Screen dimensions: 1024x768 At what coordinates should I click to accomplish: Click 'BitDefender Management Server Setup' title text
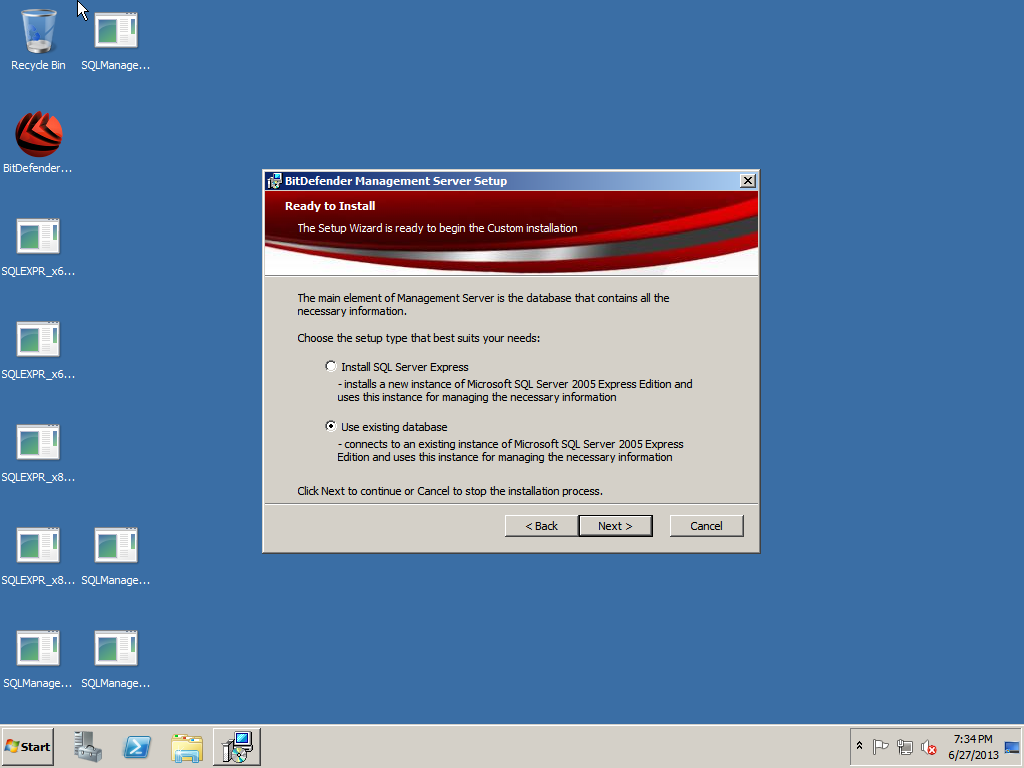(396, 181)
